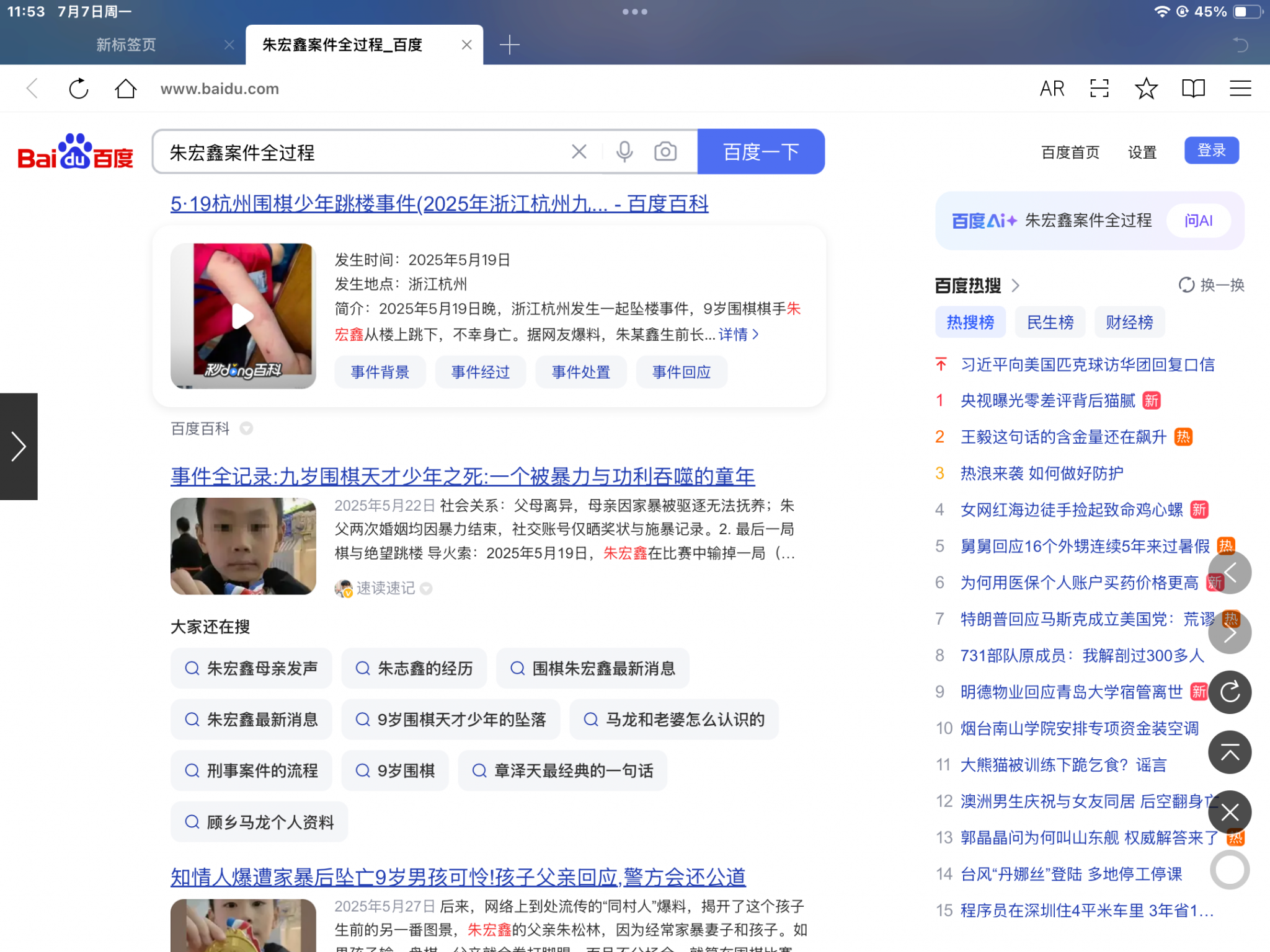
Task: Tap the AR icon in the toolbar
Action: tap(1052, 89)
